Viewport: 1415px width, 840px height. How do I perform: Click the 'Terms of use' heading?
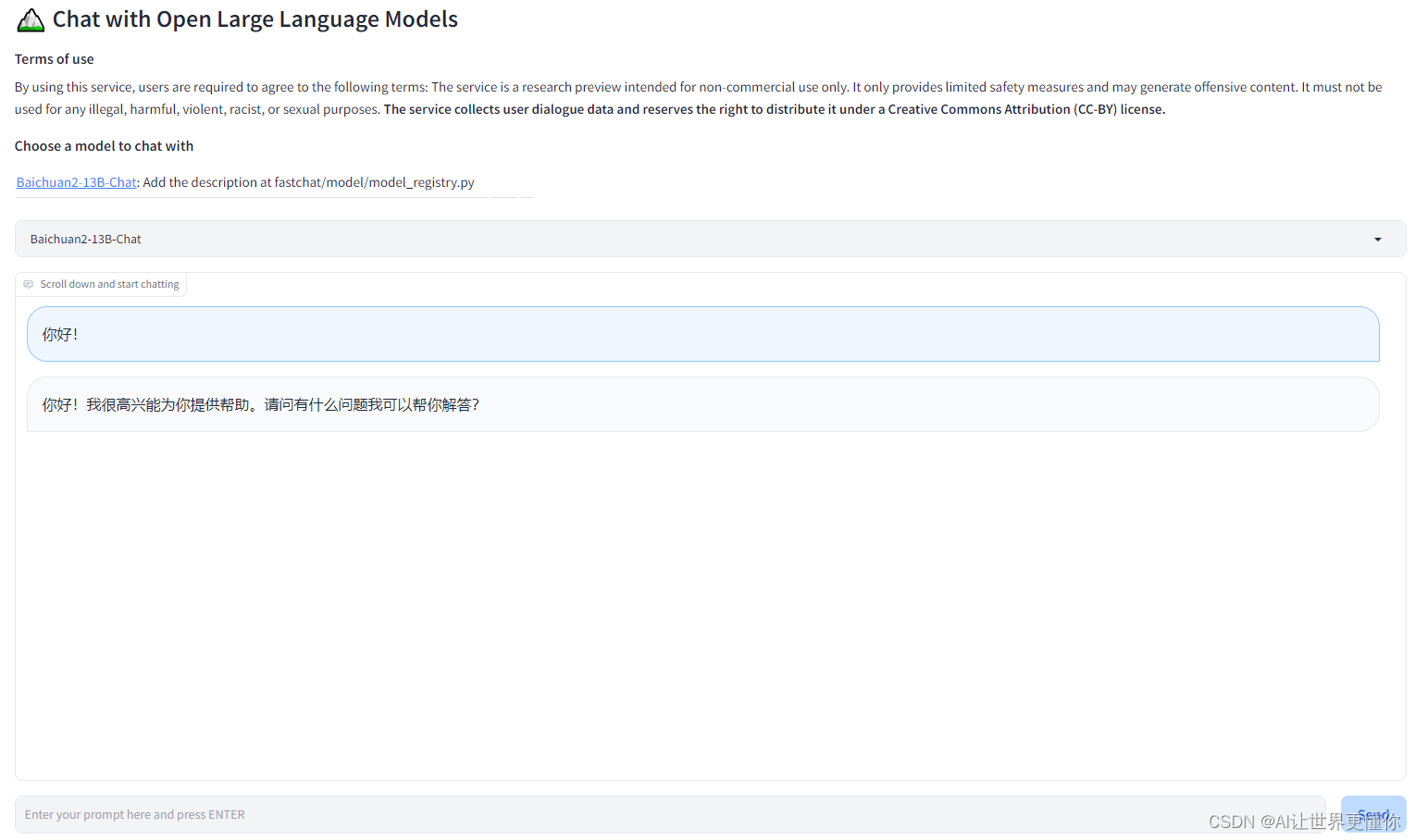pos(55,59)
